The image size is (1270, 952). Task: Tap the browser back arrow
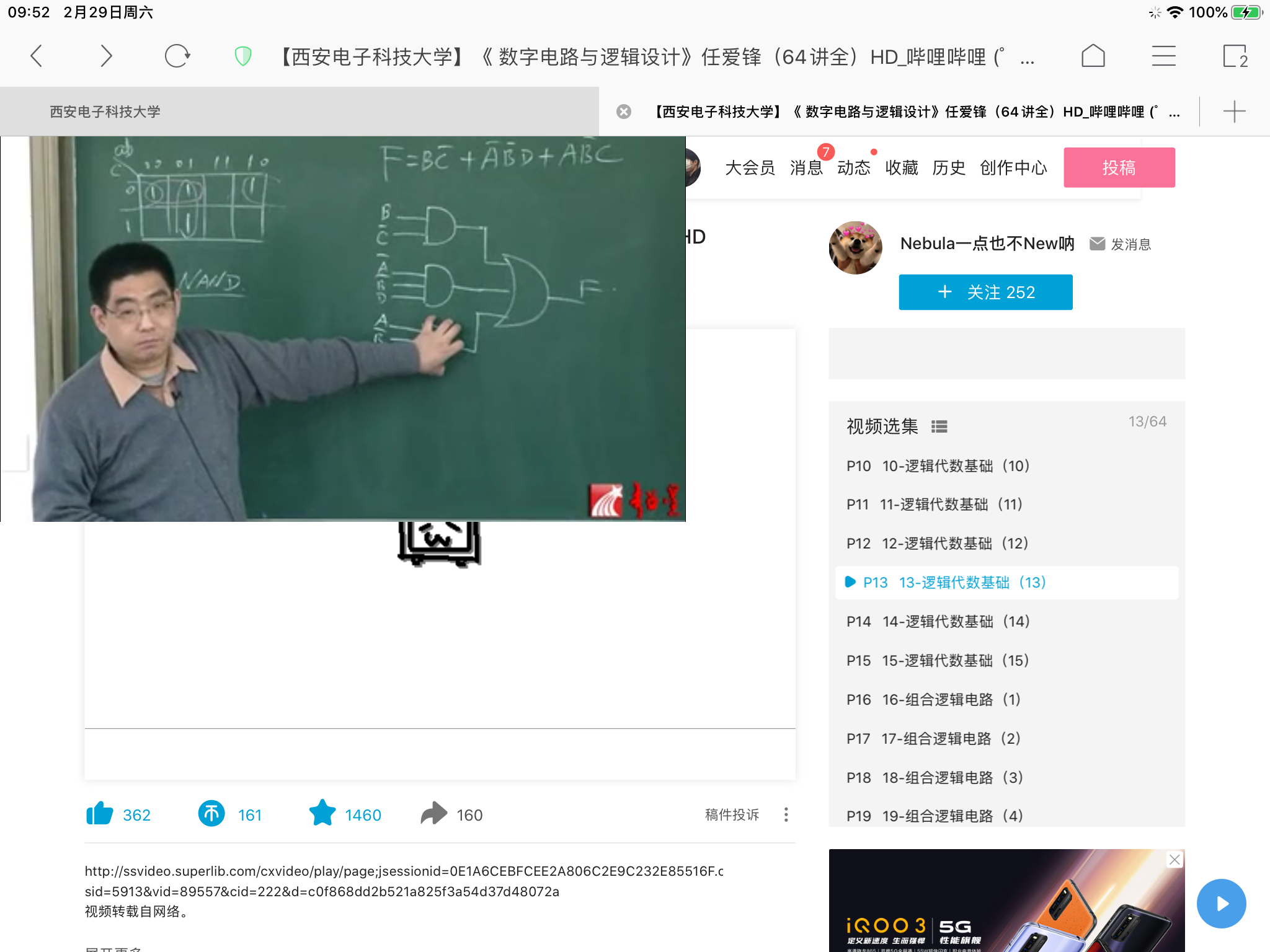(37, 56)
